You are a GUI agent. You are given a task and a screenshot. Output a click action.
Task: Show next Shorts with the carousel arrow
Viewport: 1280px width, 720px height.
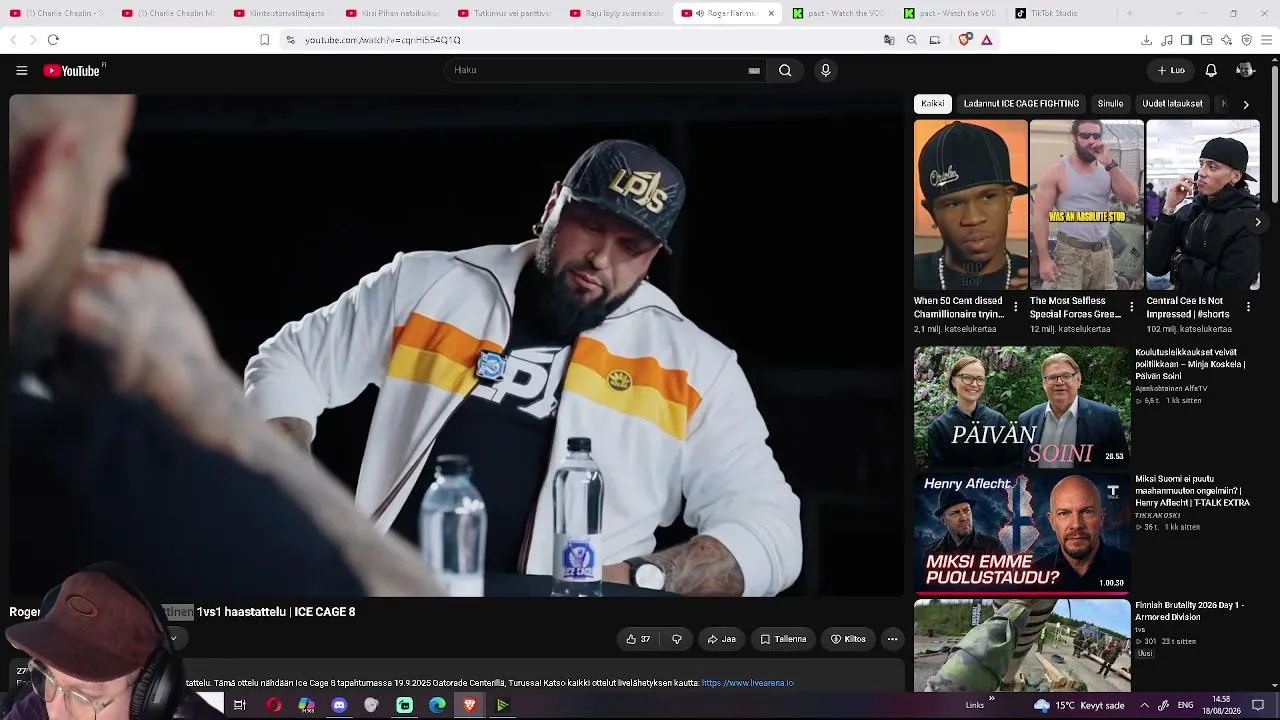[x=1258, y=222]
